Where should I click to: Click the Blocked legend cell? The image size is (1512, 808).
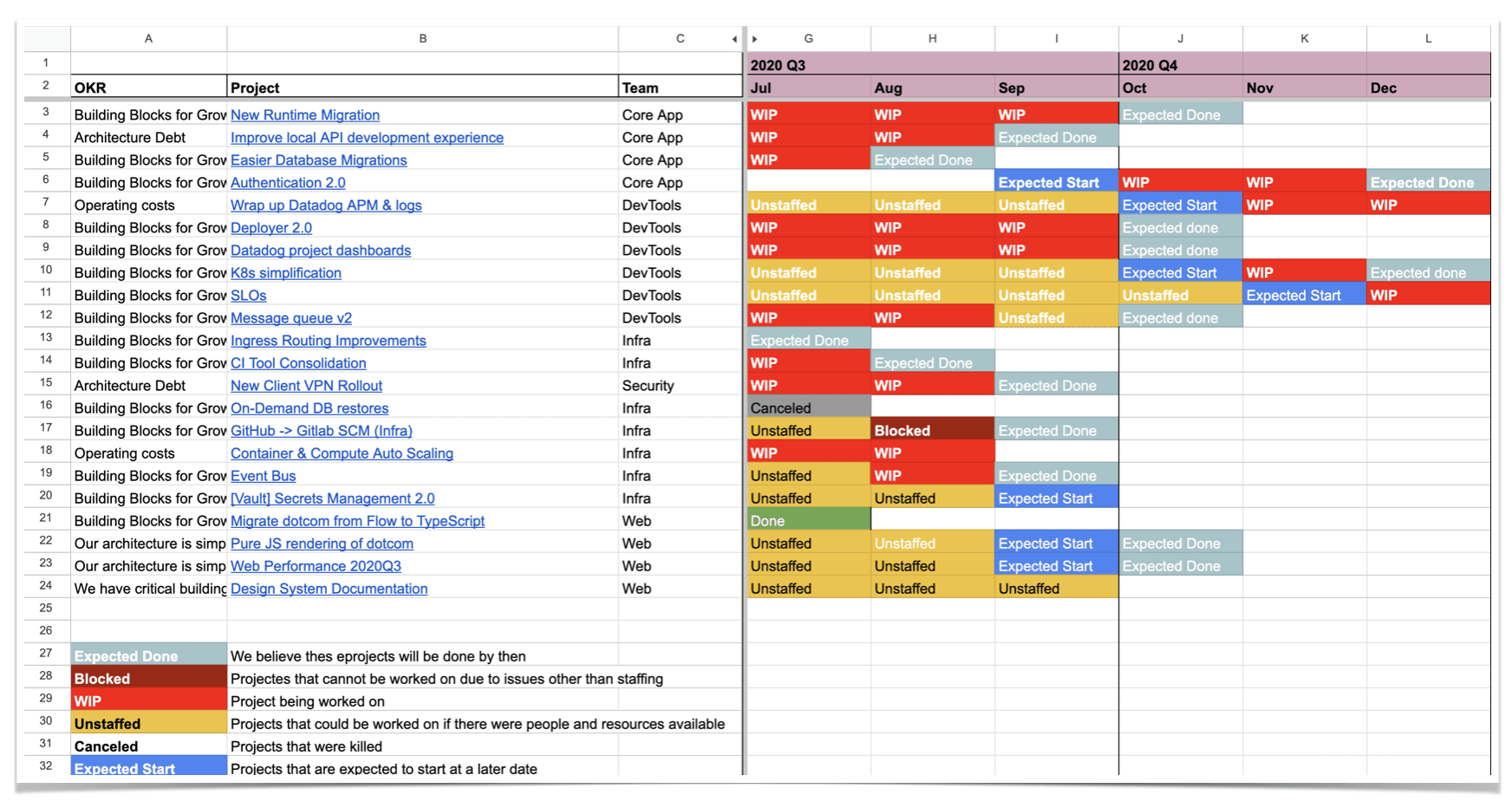[148, 677]
